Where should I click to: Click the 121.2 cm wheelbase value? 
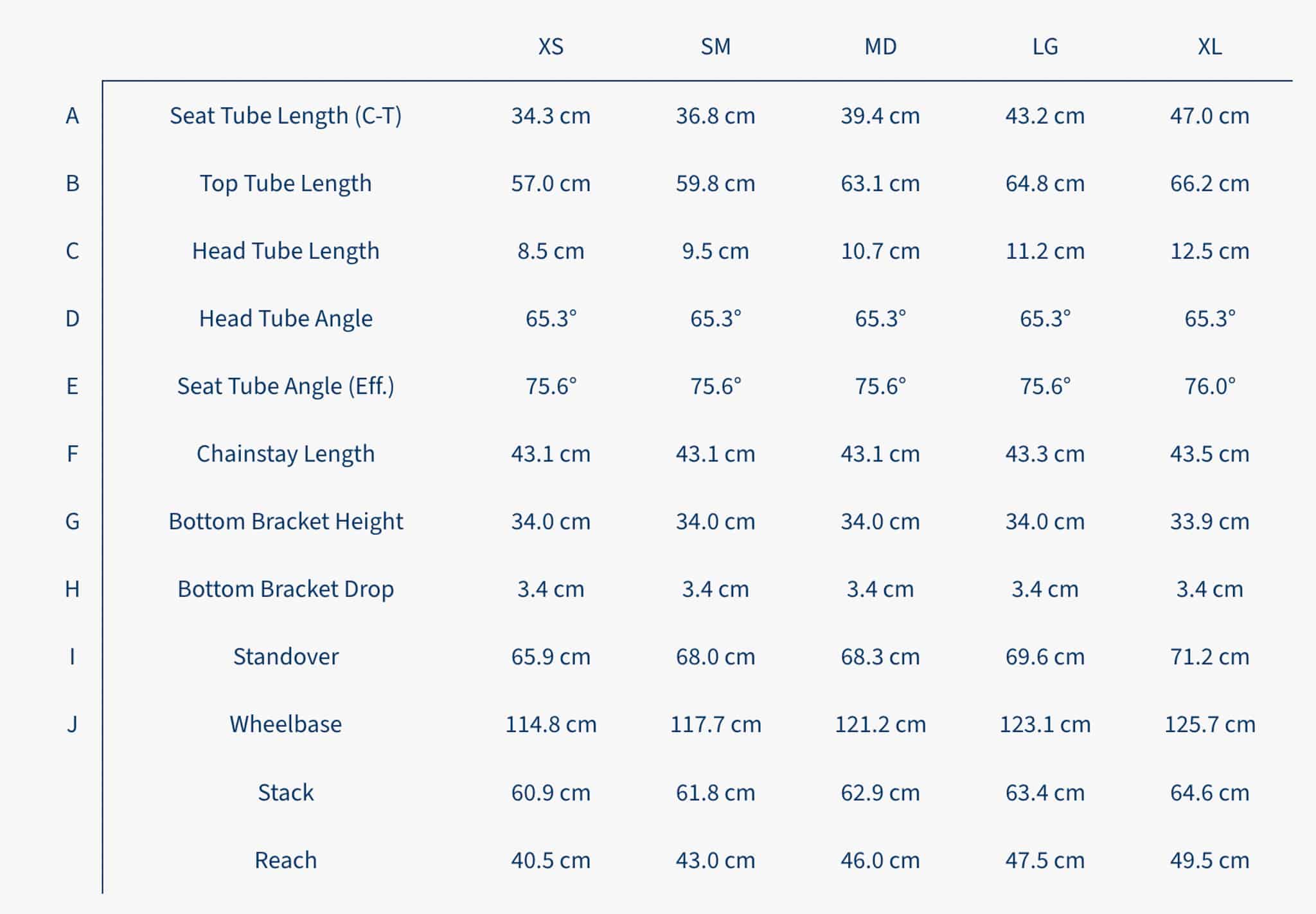point(880,724)
